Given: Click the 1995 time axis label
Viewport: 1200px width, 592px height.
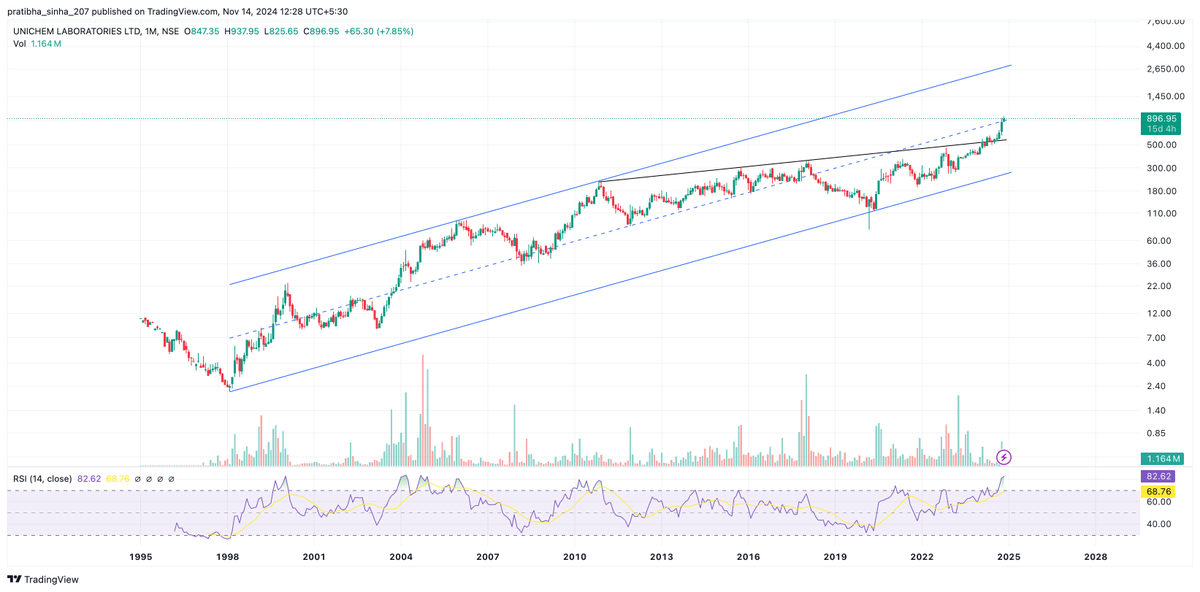Looking at the screenshot, I should pyautogui.click(x=140, y=556).
